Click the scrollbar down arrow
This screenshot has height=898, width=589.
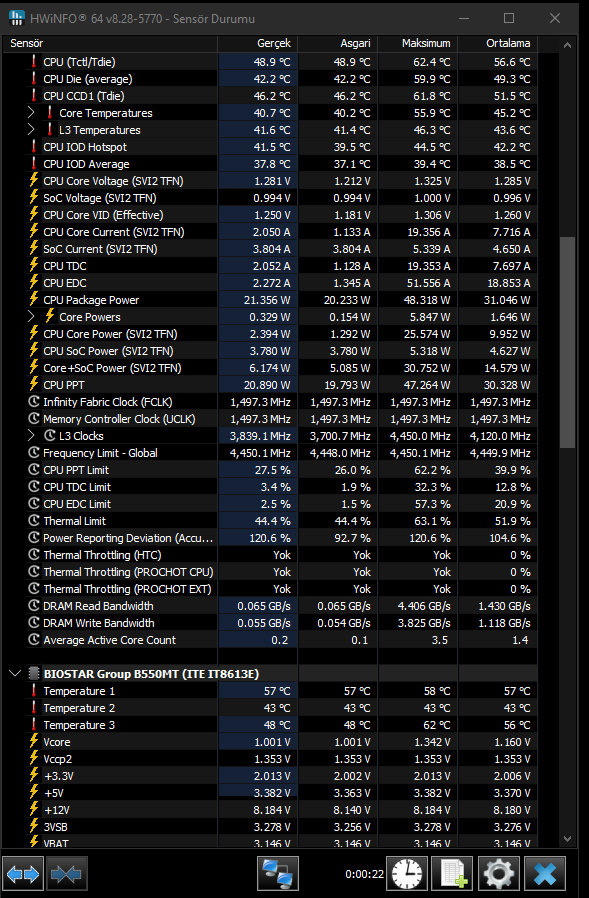(567, 839)
